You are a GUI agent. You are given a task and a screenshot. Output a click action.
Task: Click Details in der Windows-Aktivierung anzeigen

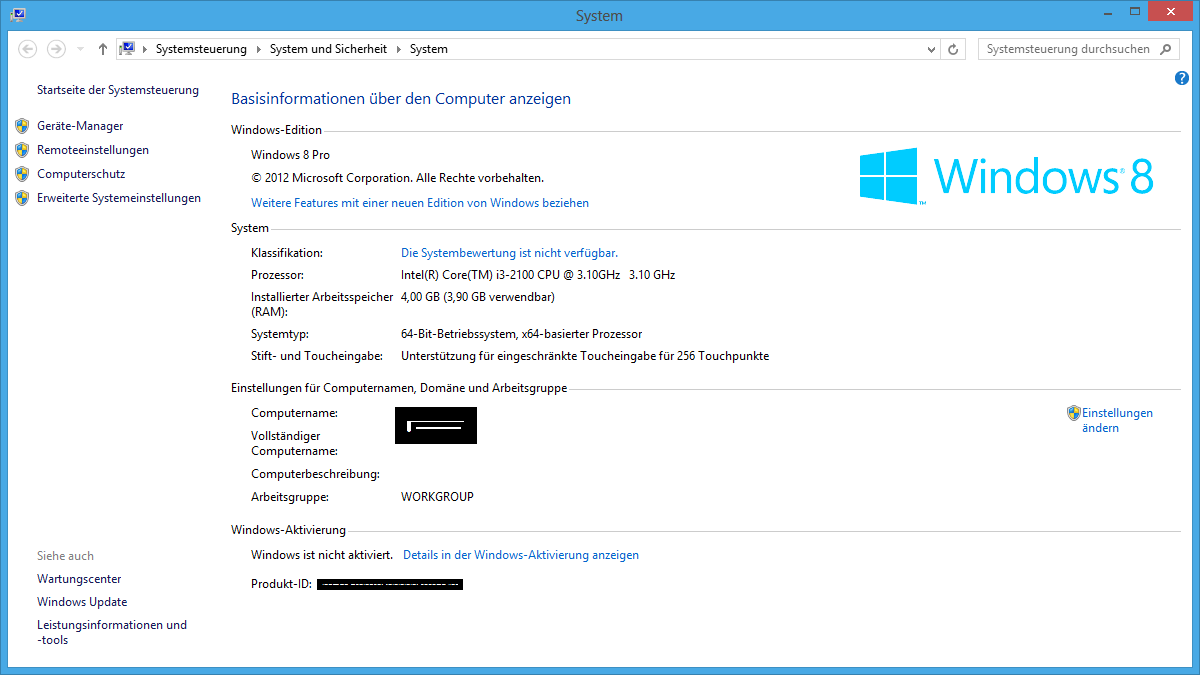click(520, 555)
